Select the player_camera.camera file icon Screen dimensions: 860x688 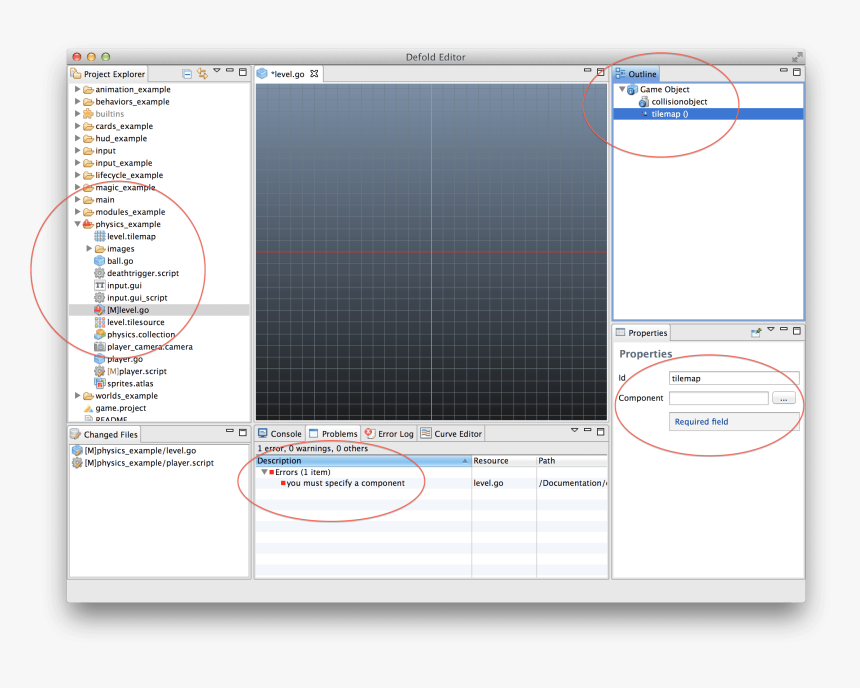click(99, 347)
